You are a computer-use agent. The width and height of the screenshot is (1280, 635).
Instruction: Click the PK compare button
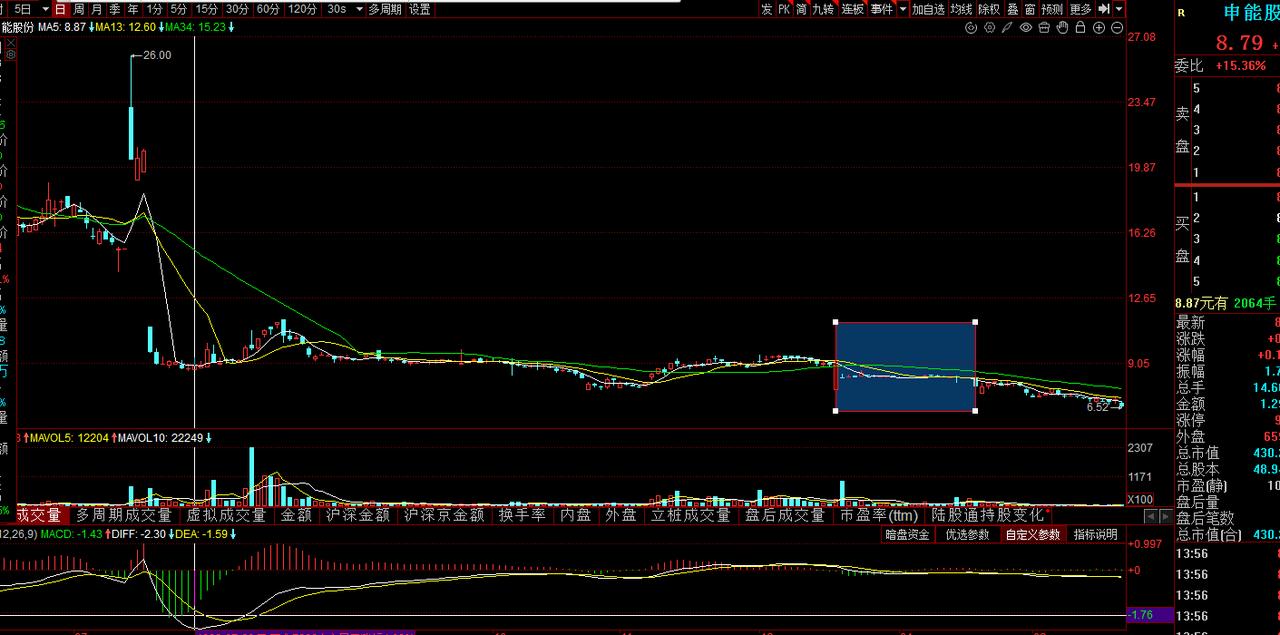[784, 9]
